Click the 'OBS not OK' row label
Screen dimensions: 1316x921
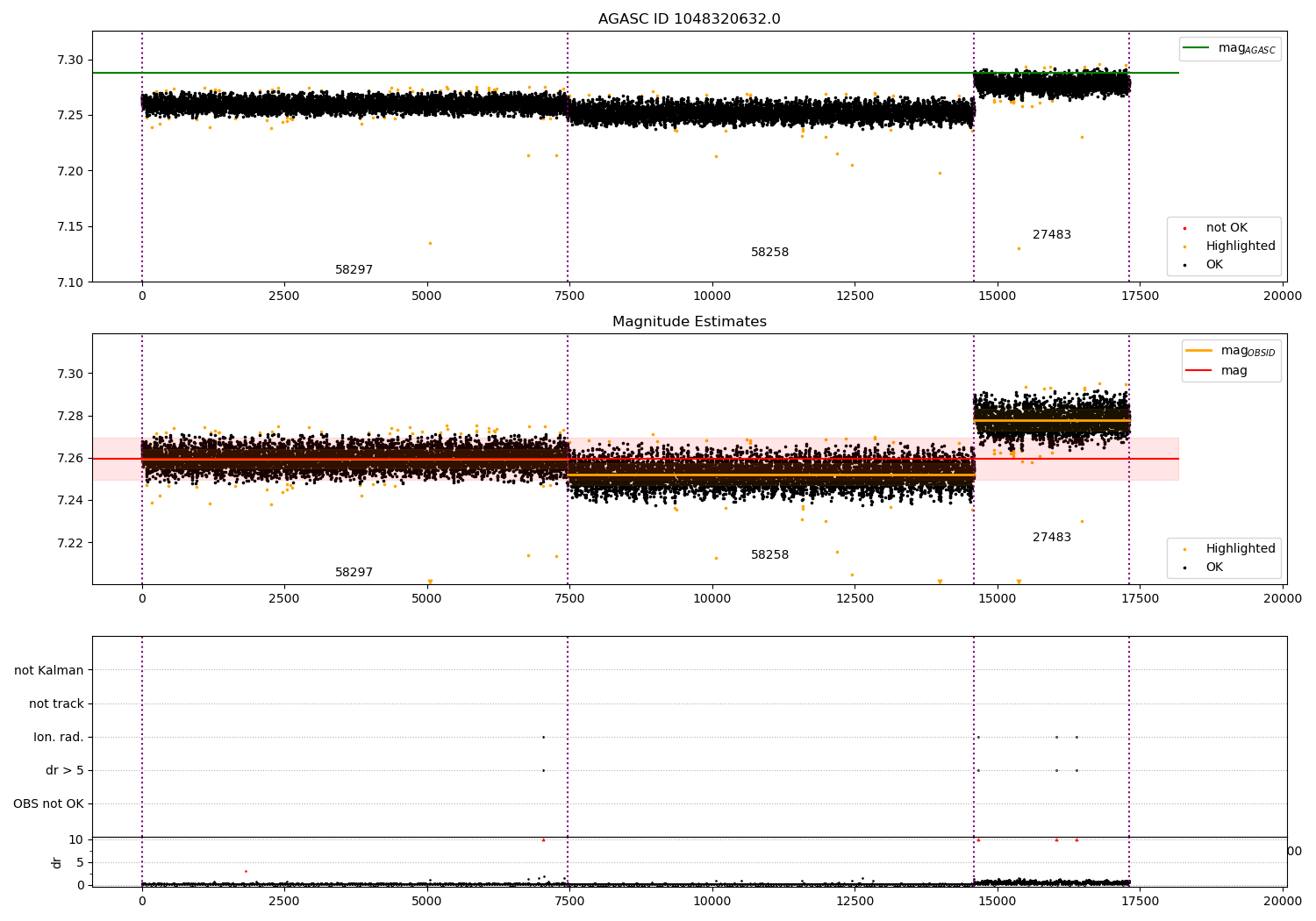coord(48,804)
